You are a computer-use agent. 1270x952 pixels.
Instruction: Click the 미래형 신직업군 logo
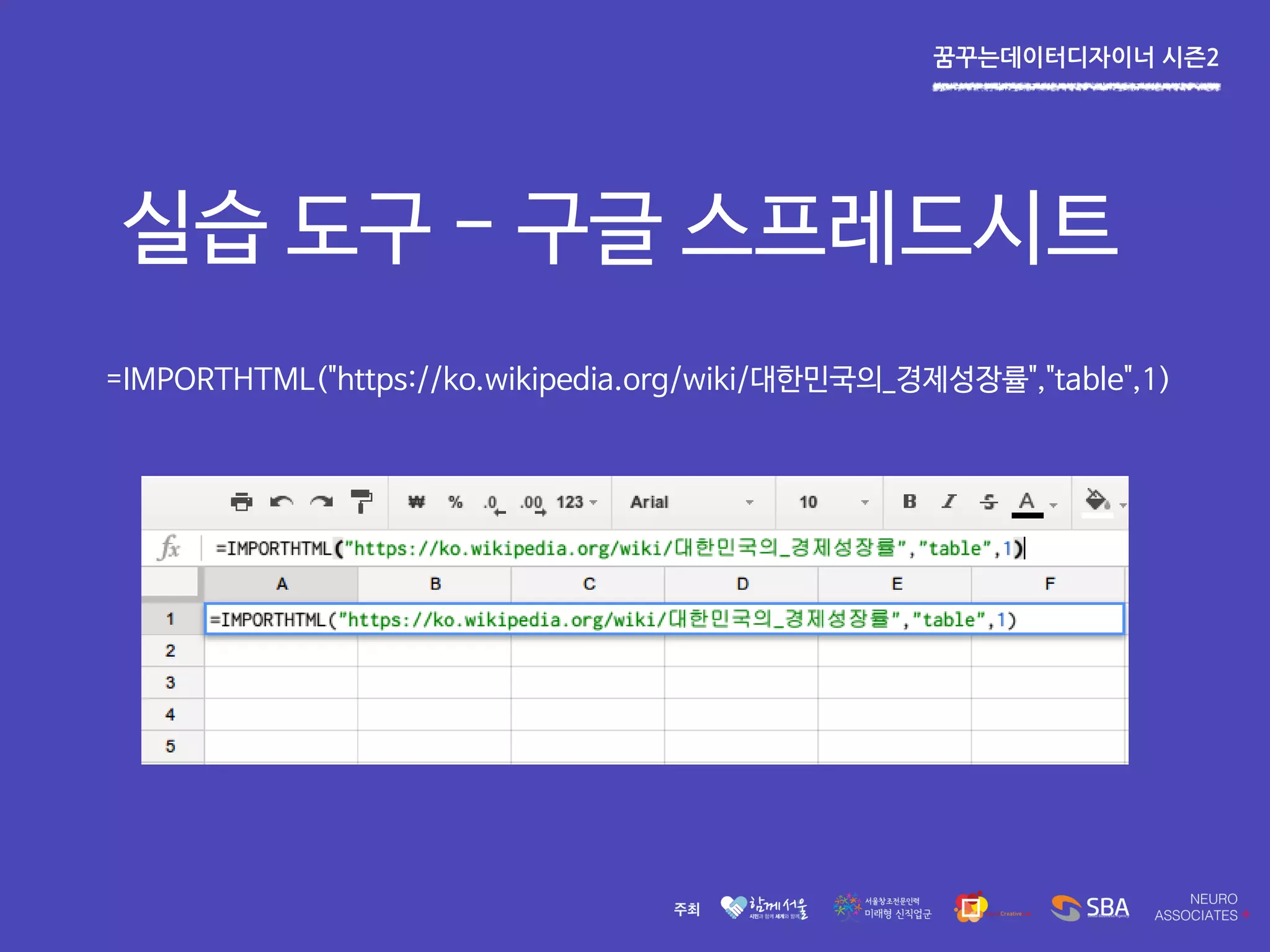882,908
